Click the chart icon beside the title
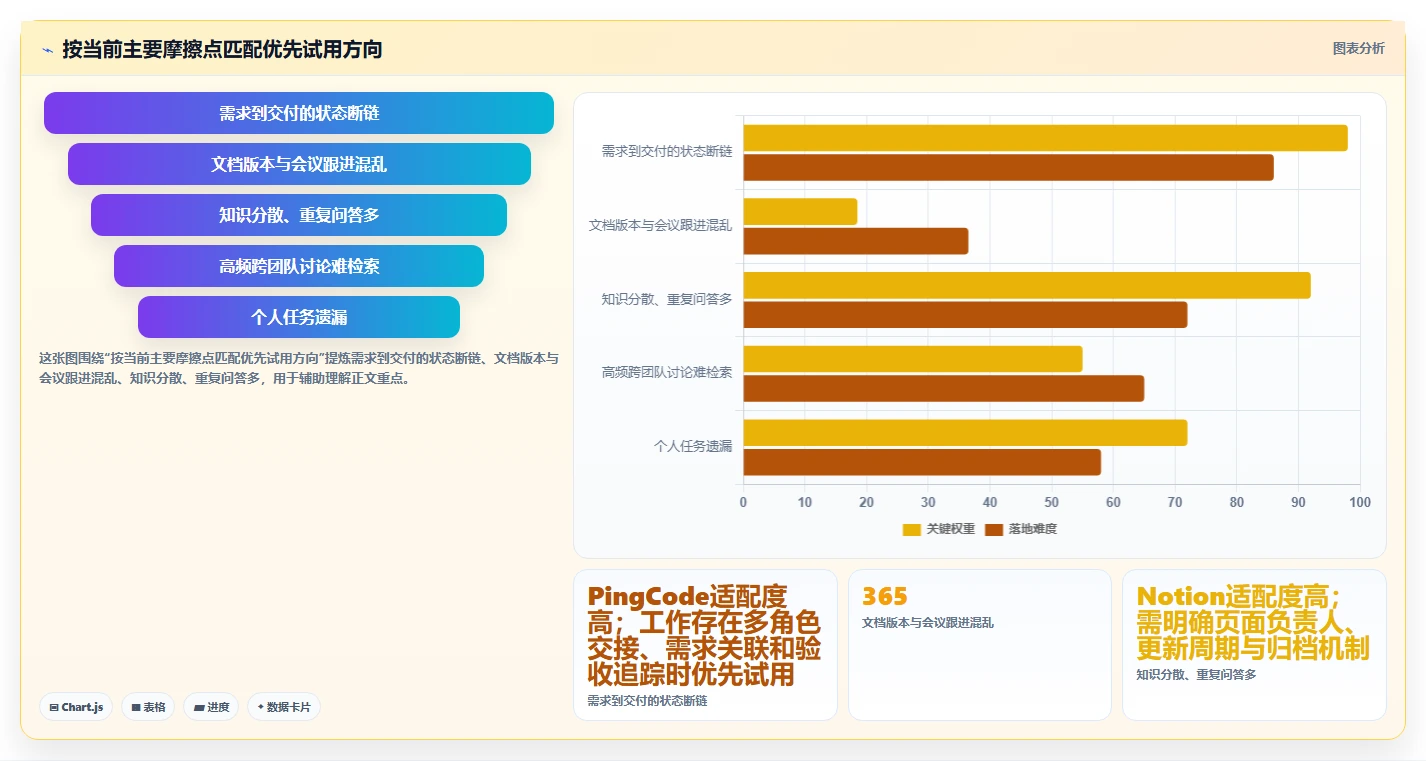Image resolution: width=1426 pixels, height=761 pixels. [x=47, y=50]
